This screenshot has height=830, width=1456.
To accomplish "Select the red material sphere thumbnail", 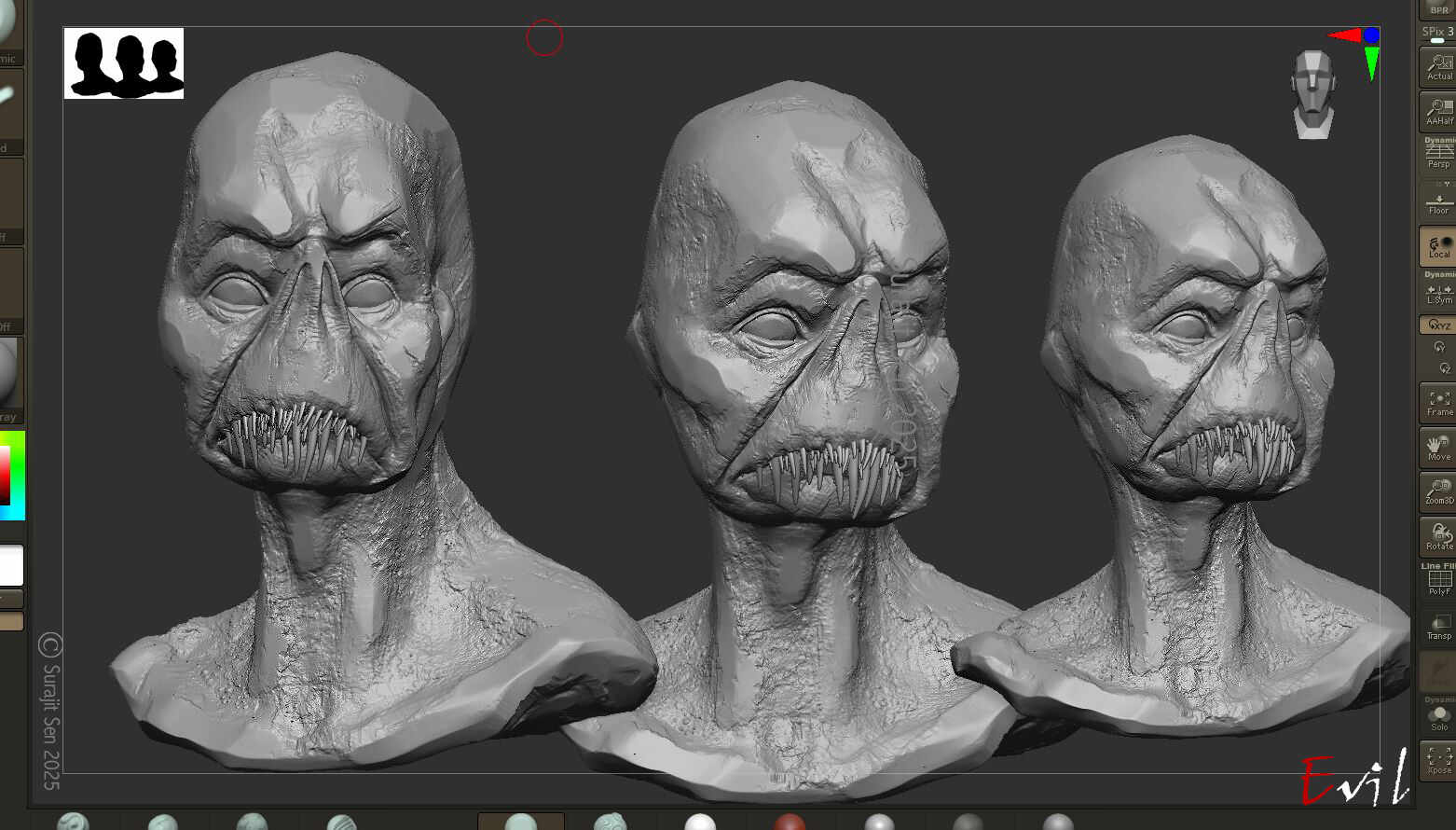I will (x=790, y=823).
